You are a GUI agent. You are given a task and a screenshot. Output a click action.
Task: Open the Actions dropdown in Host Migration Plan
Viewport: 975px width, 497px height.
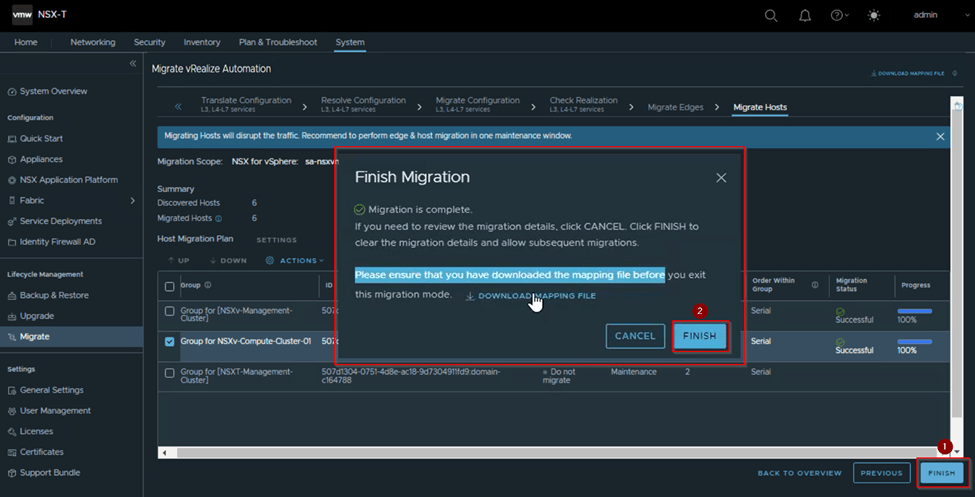(x=294, y=261)
